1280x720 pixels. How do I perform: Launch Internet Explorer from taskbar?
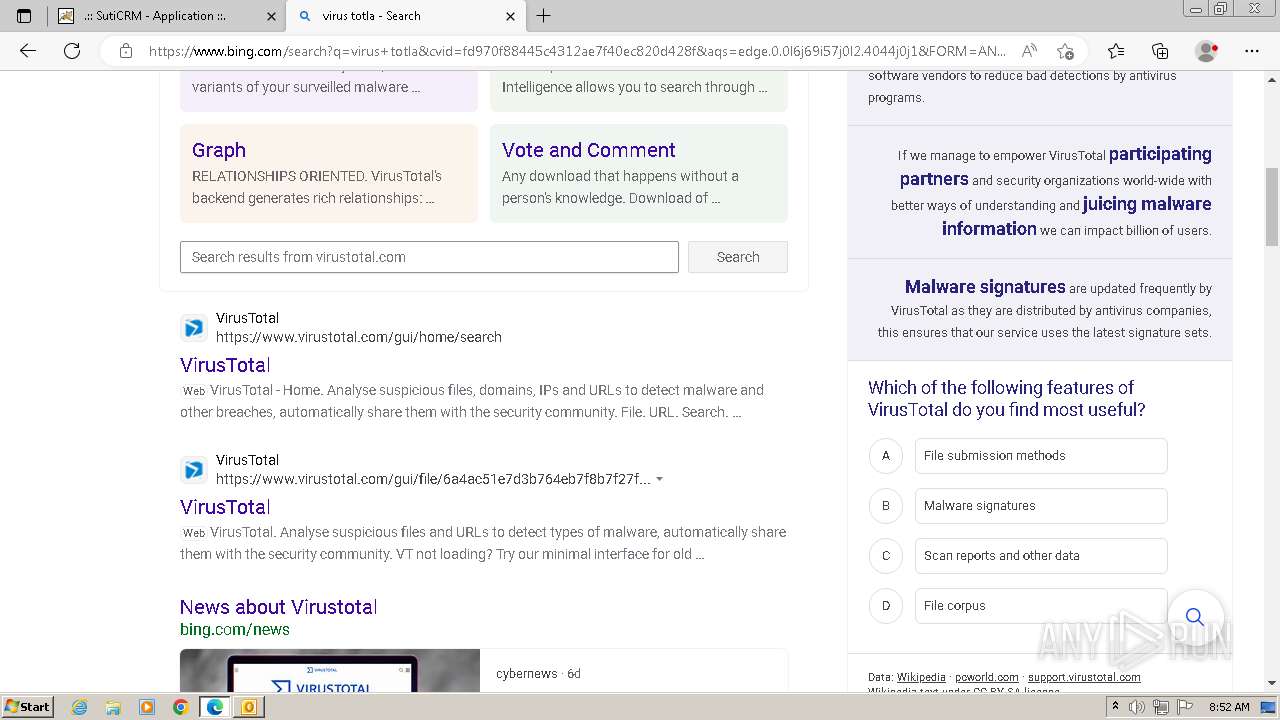[79, 707]
